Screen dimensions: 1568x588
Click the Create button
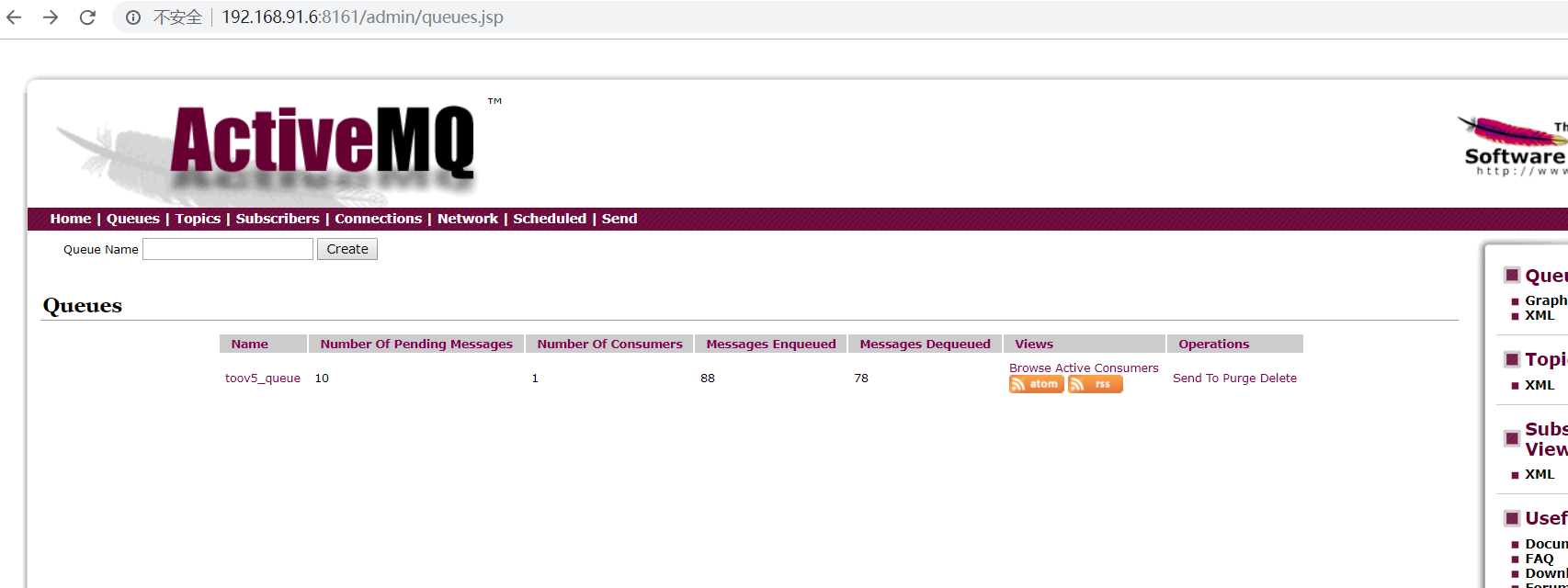[x=347, y=249]
